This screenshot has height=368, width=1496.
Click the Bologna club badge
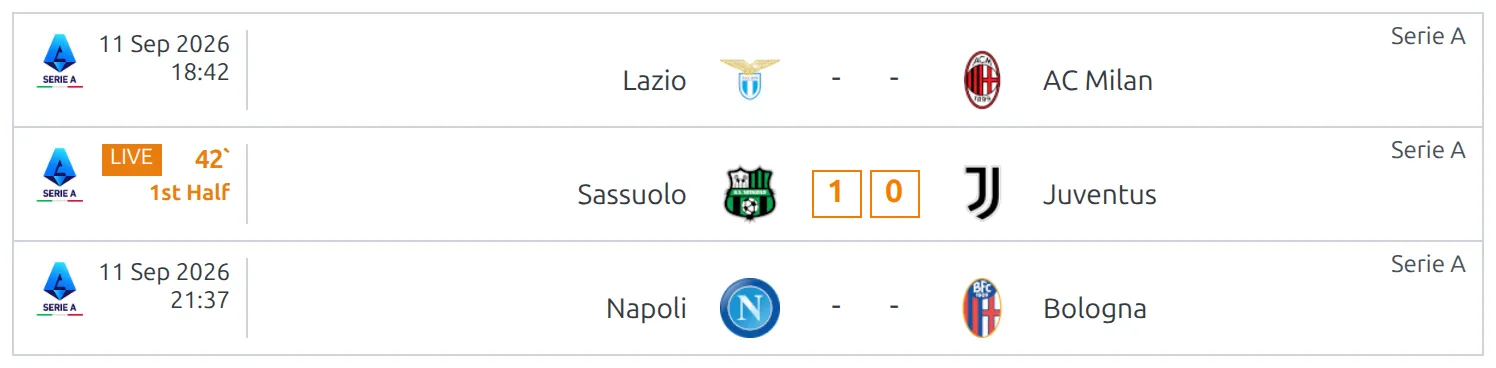click(x=981, y=308)
